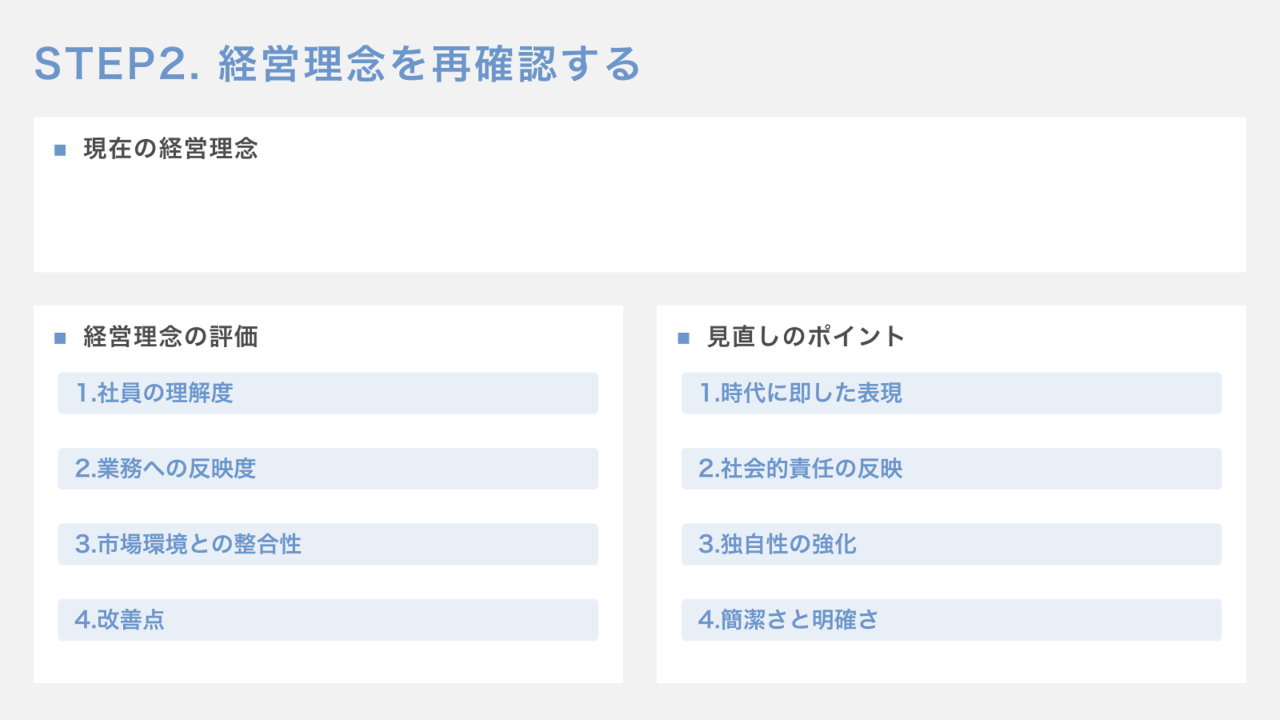1280x720 pixels.
Task: Click the '現在の経営理念' heading
Action: (170, 149)
